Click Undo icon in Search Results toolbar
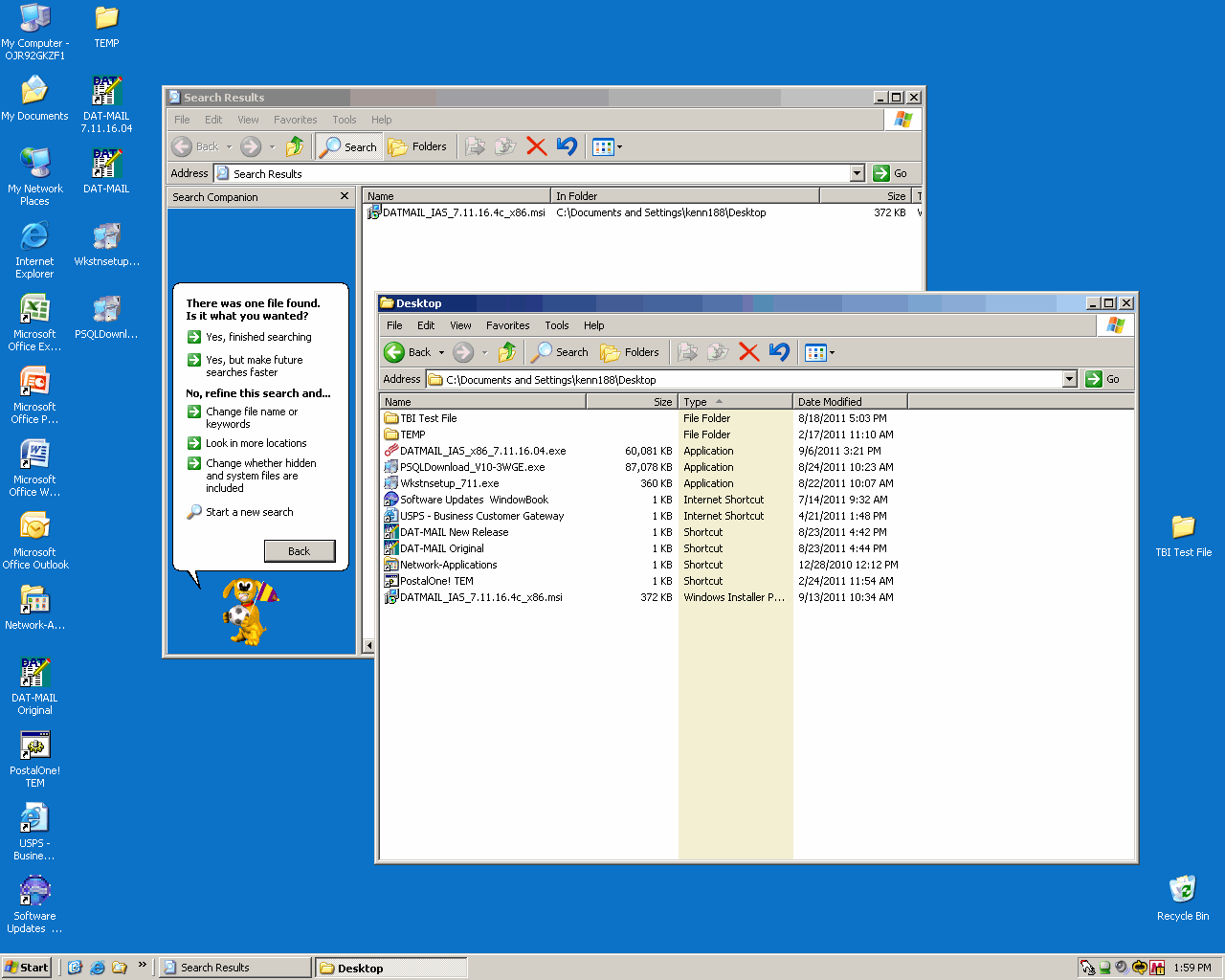 coord(567,146)
